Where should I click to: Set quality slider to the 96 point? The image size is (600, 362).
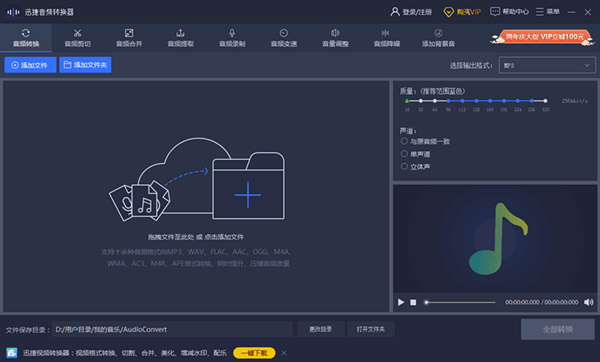(448, 101)
